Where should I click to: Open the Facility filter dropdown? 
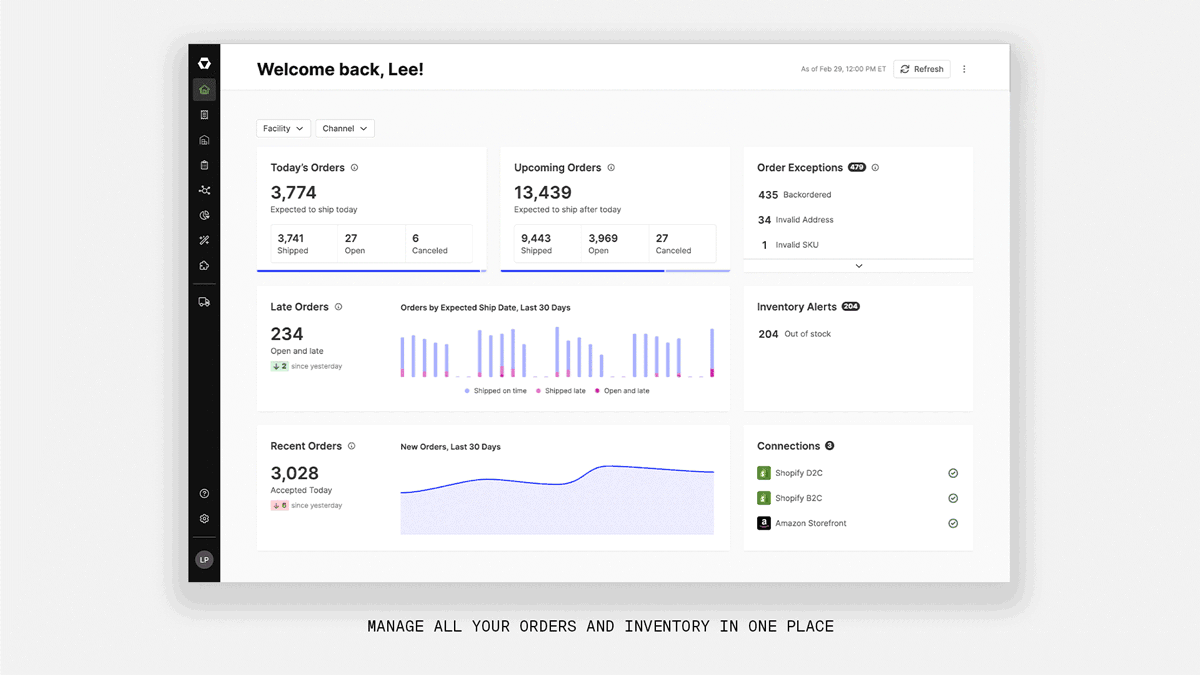283,129
